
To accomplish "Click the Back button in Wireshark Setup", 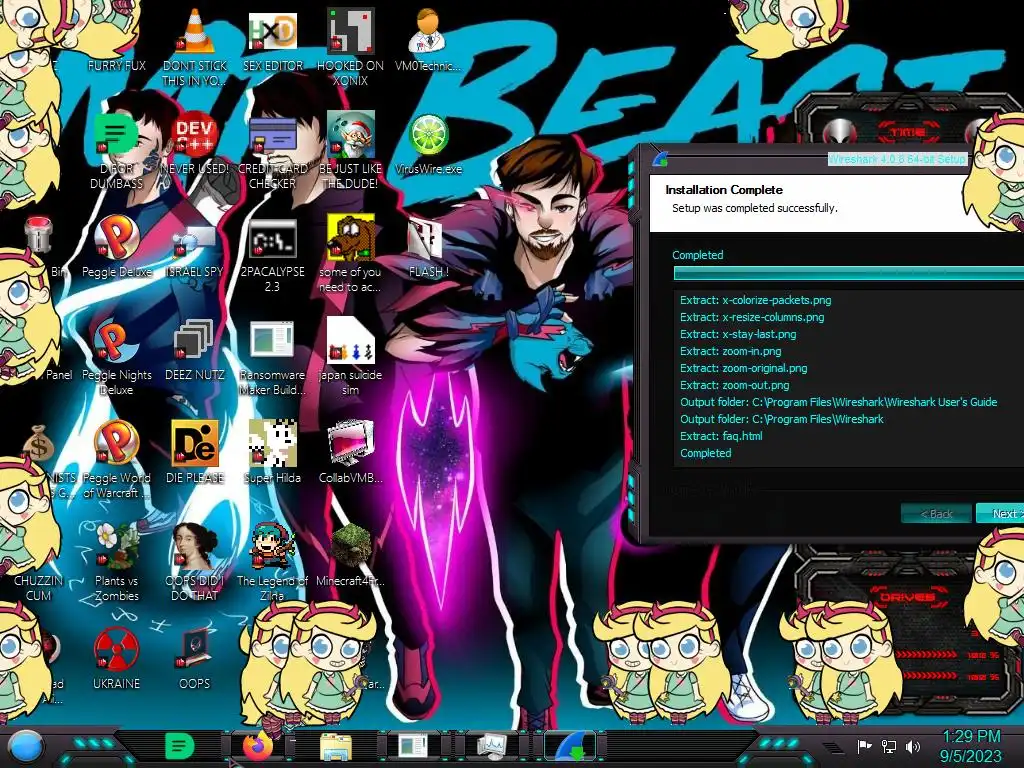I will click(x=936, y=513).
